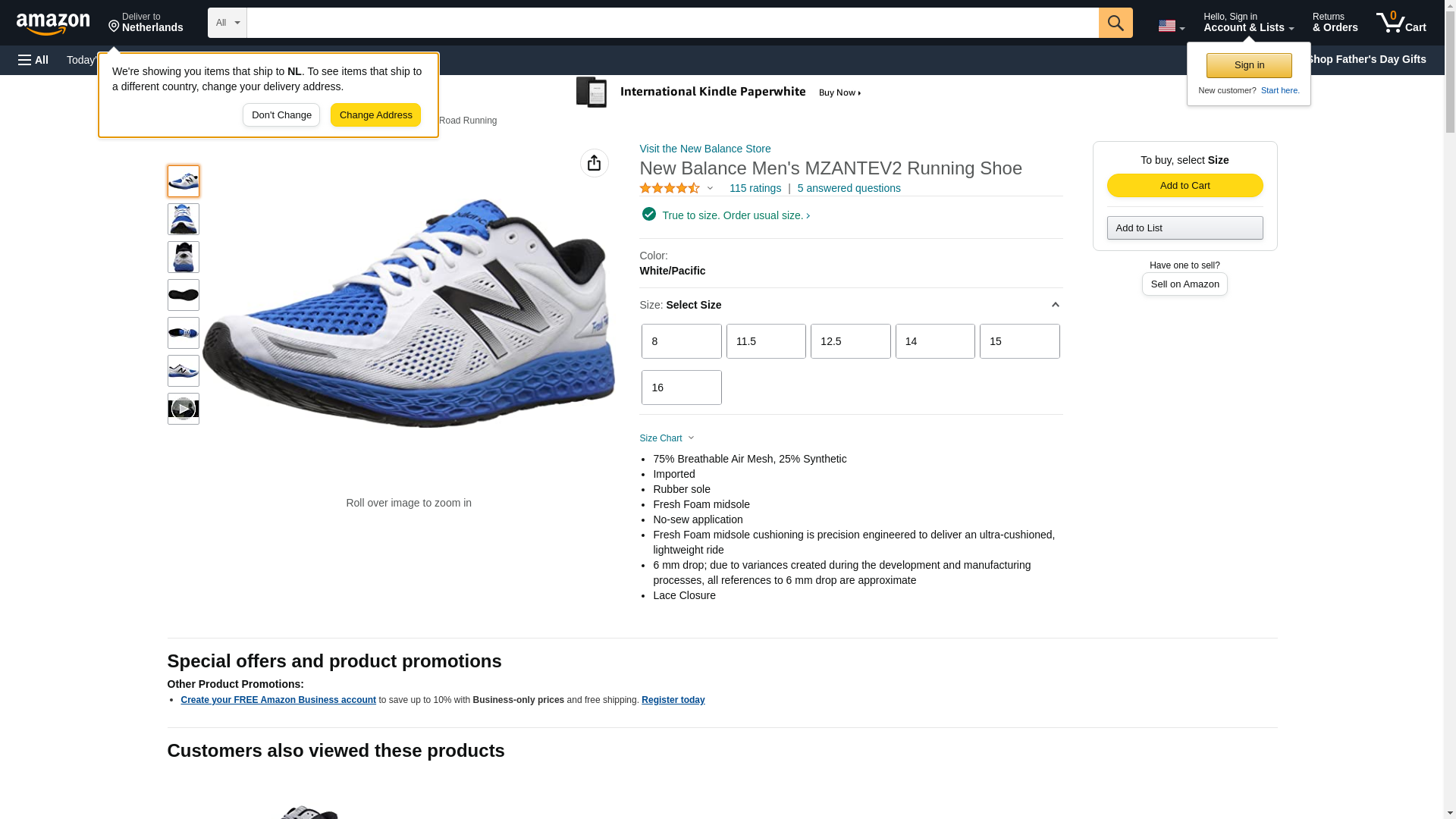Visit the New Balance Store link
The image size is (1456, 819).
[704, 149]
